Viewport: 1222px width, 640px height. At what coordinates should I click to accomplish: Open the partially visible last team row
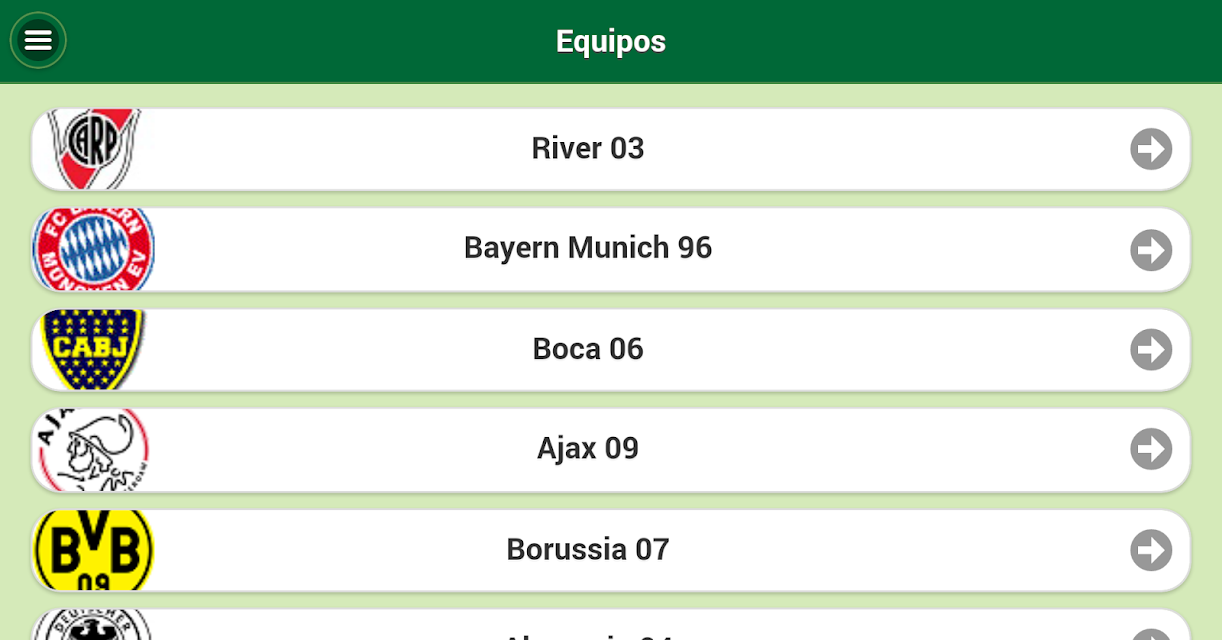[611, 625]
